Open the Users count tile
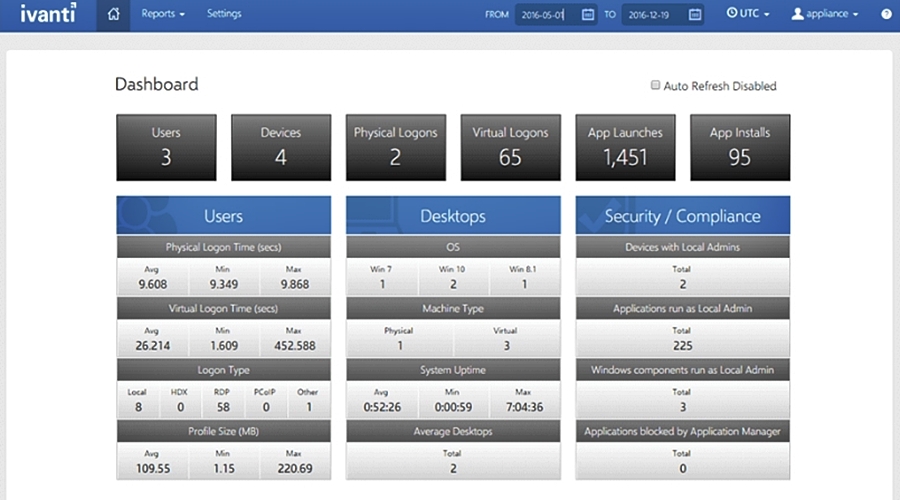The height and width of the screenshot is (500, 900). [x=166, y=148]
